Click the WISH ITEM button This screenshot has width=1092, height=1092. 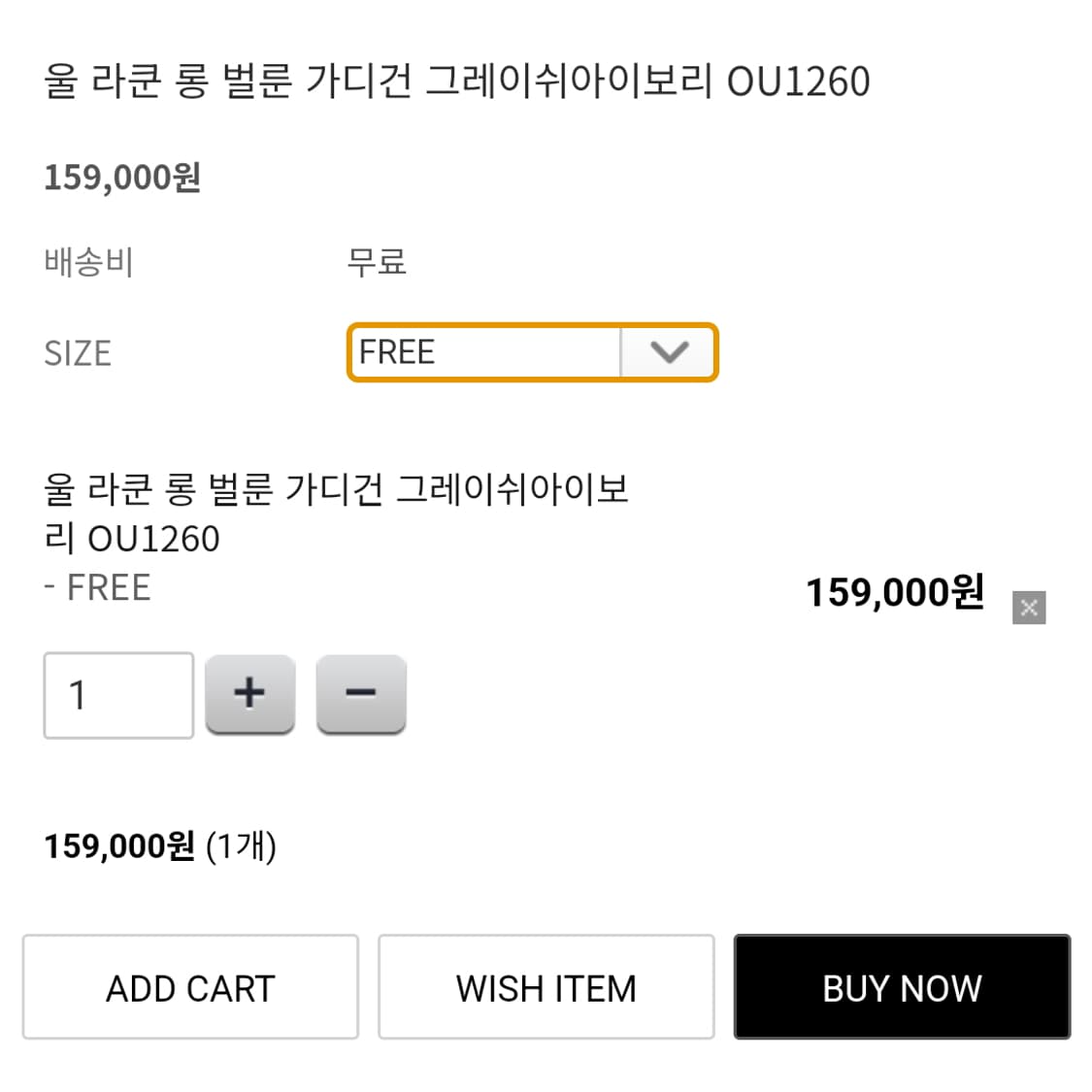(x=546, y=987)
